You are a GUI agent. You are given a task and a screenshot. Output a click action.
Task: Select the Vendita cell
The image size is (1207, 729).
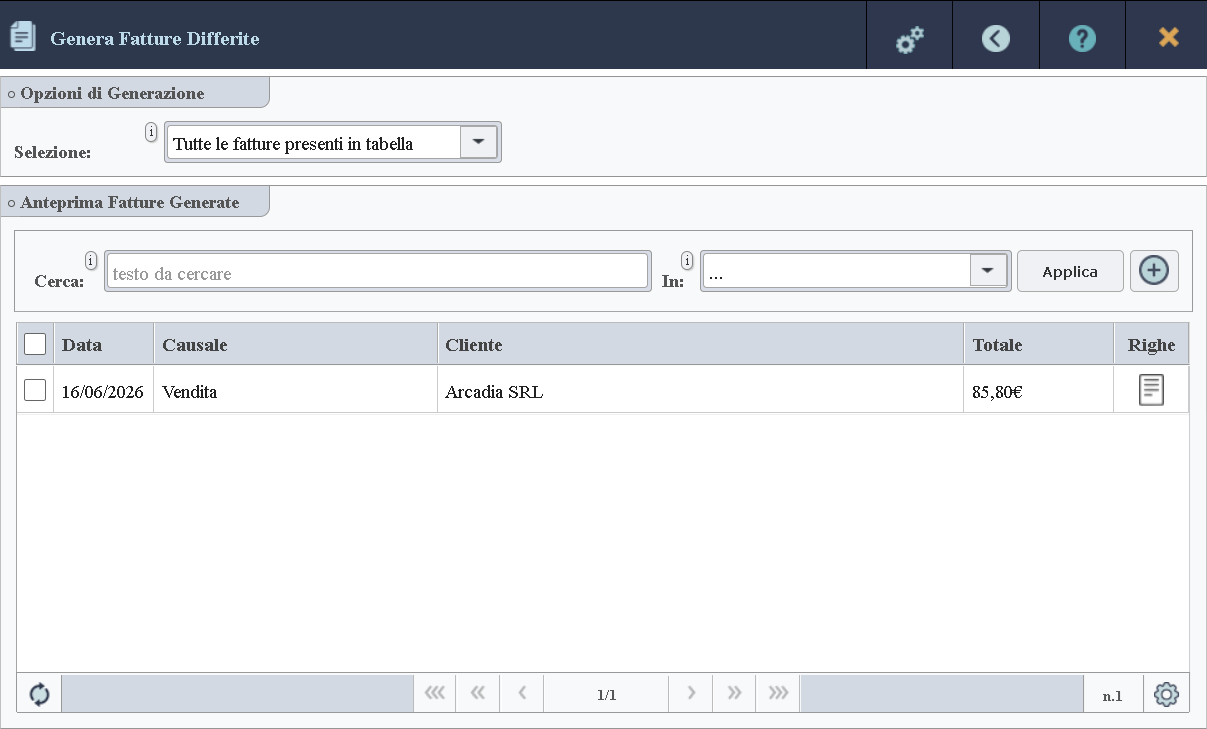[x=295, y=391]
